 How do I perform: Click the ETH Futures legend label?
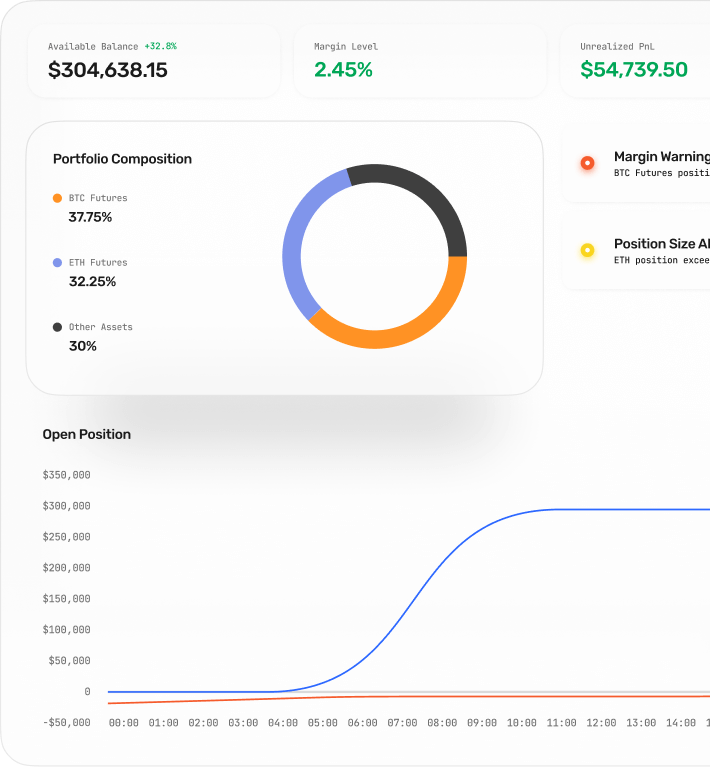tap(98, 263)
